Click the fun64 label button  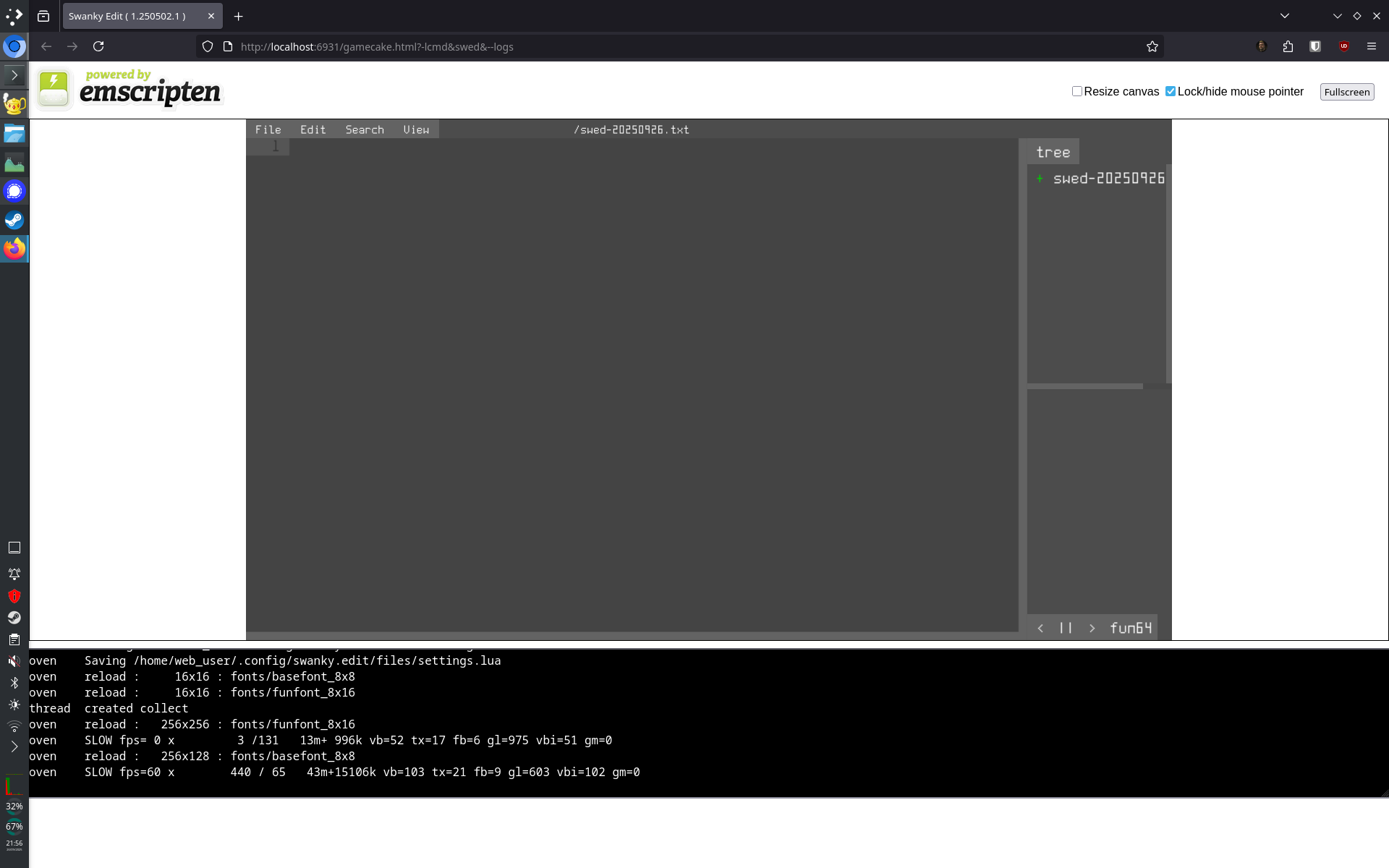[1131, 628]
